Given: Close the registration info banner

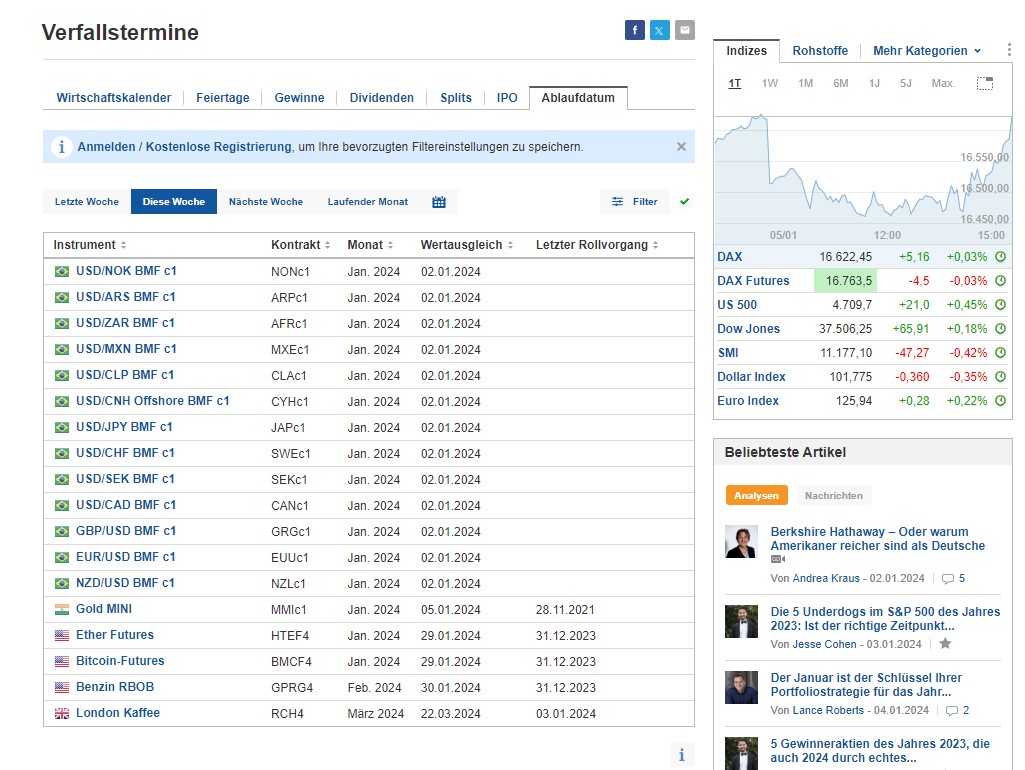Looking at the screenshot, I should pyautogui.click(x=681, y=146).
